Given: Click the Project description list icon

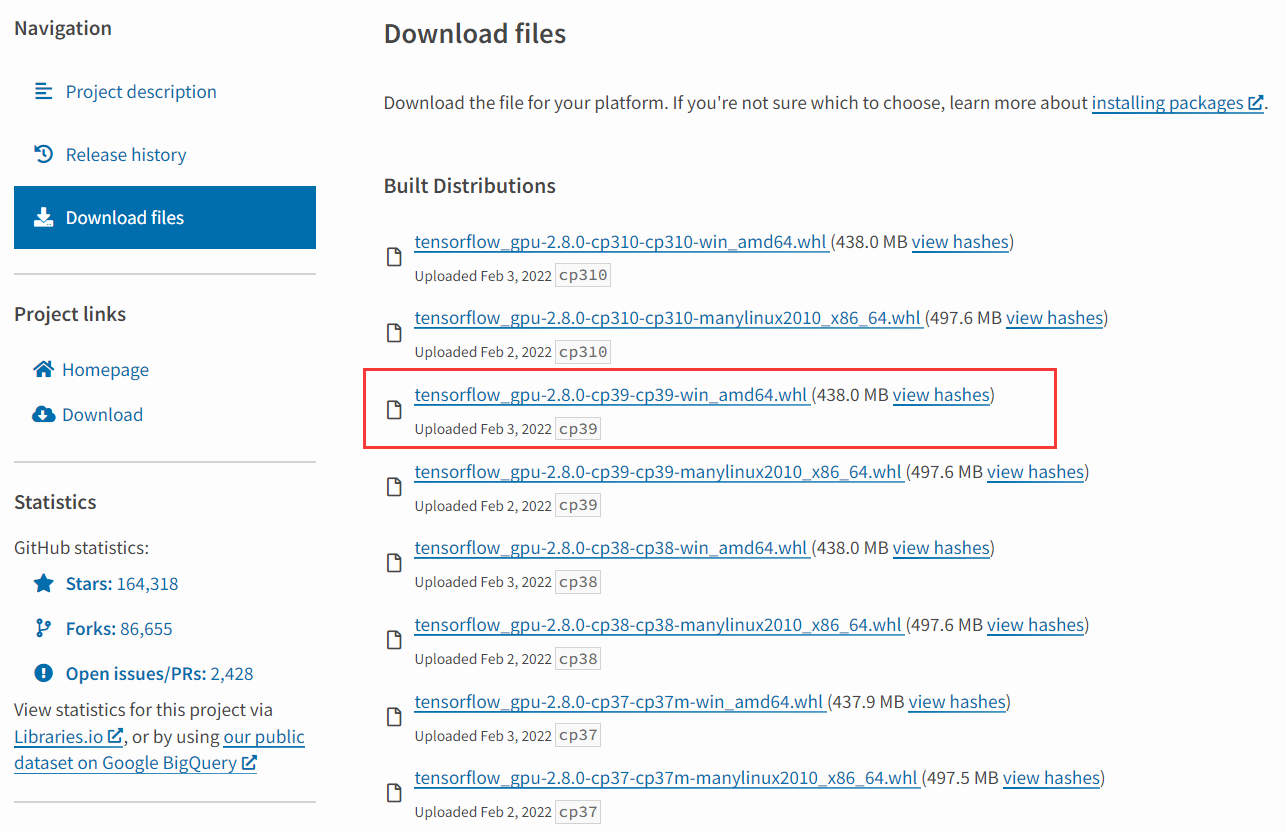Looking at the screenshot, I should pos(43,92).
